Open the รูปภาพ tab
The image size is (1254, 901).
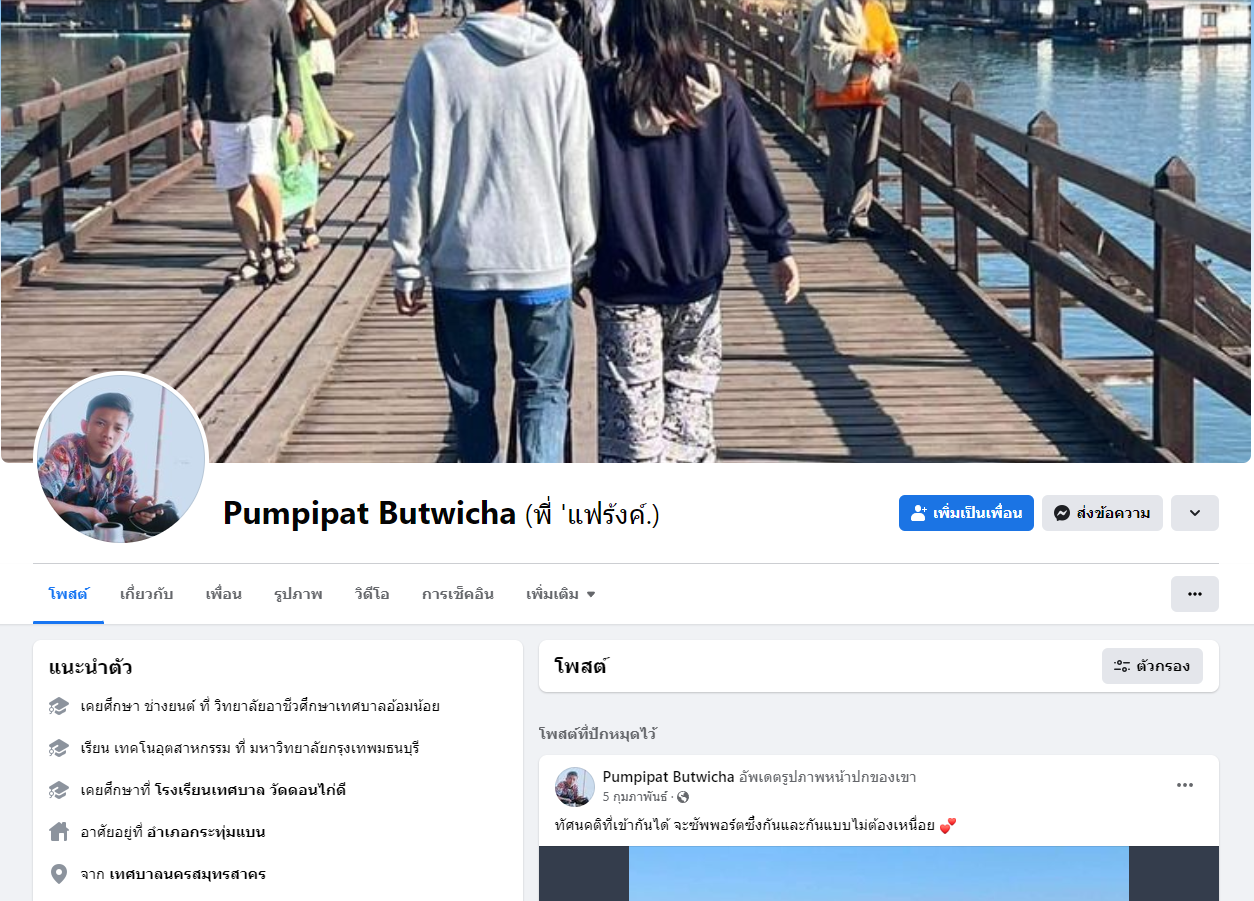click(x=298, y=594)
